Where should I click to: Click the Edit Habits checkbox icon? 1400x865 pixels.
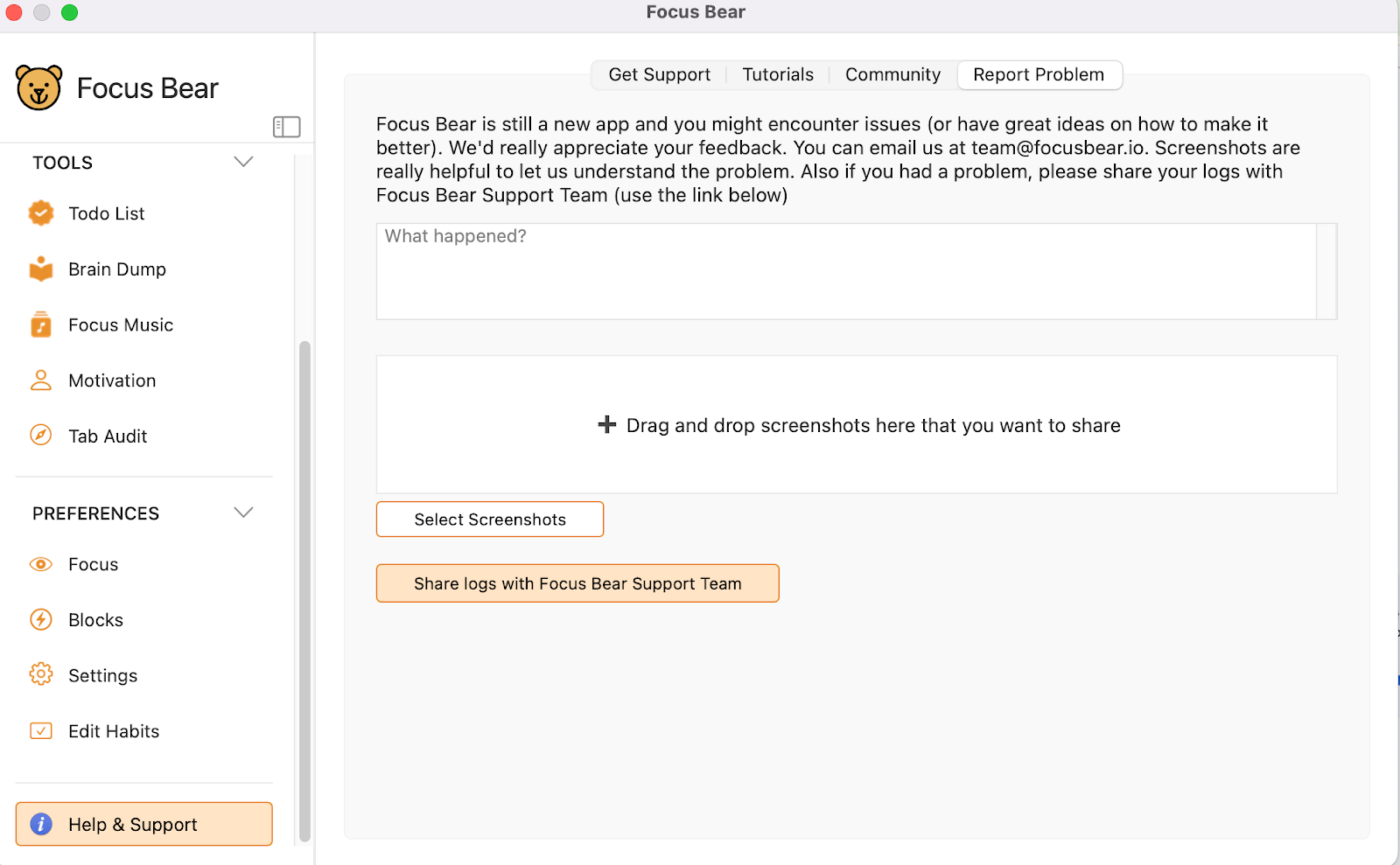41,730
